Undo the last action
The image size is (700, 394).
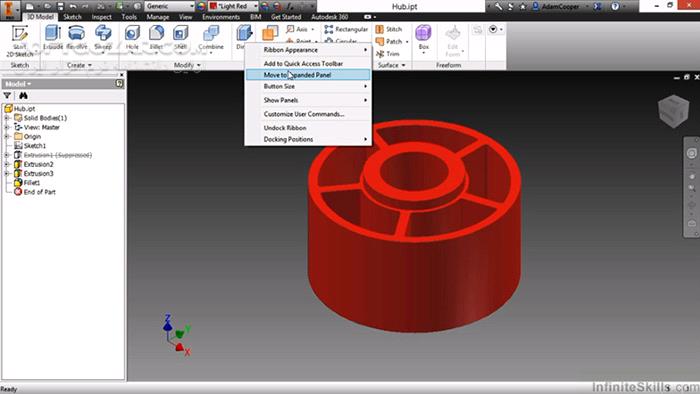(x=73, y=6)
